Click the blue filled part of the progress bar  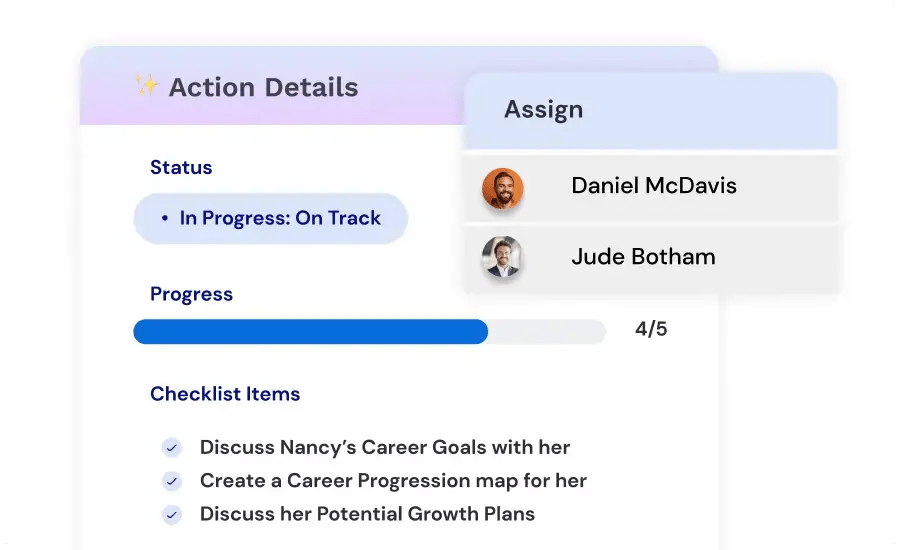point(311,332)
